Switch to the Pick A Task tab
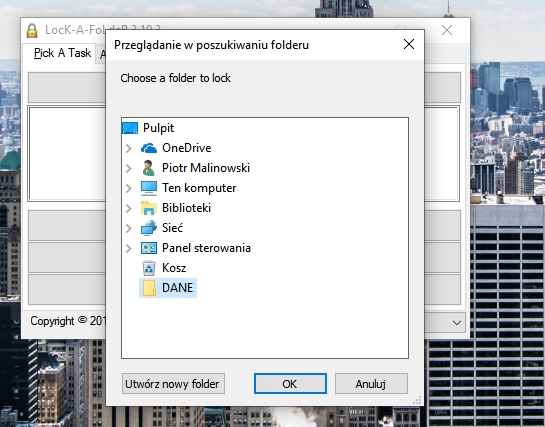Viewport: 545px width, 427px height. coord(62,53)
